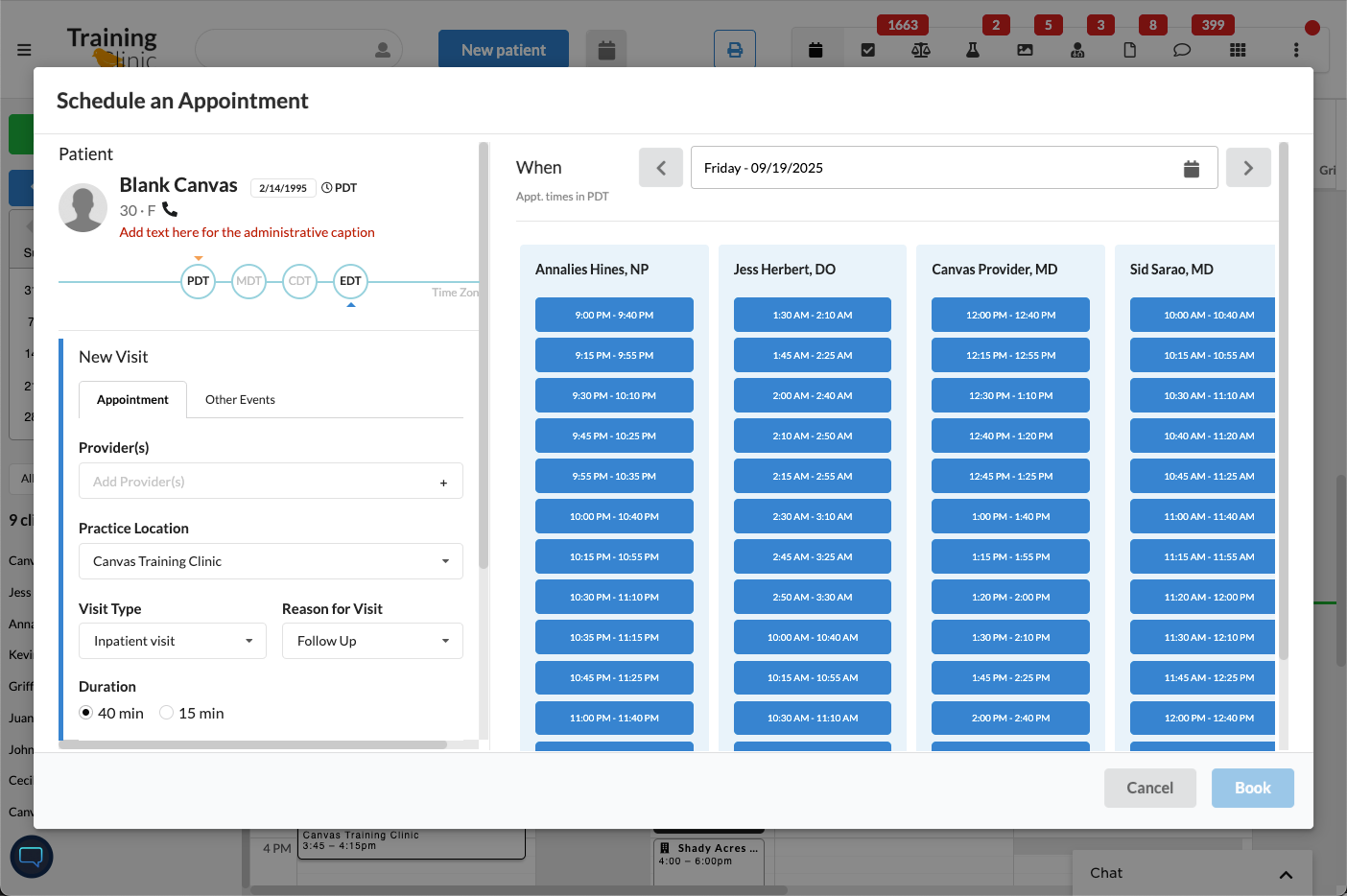Viewport: 1347px width, 896px height.
Task: Expand the Chat panel chevron
Action: click(1286, 874)
